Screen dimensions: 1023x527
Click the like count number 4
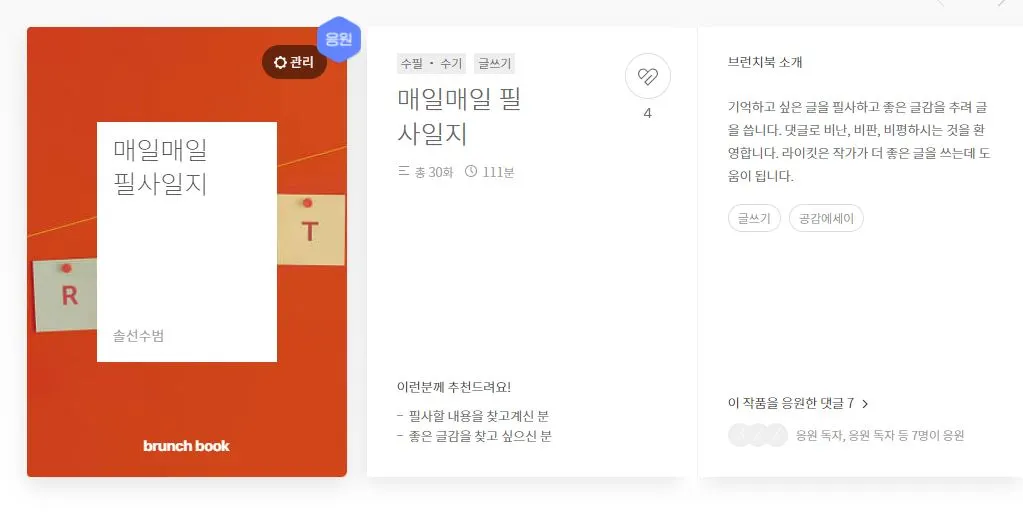pyautogui.click(x=647, y=113)
